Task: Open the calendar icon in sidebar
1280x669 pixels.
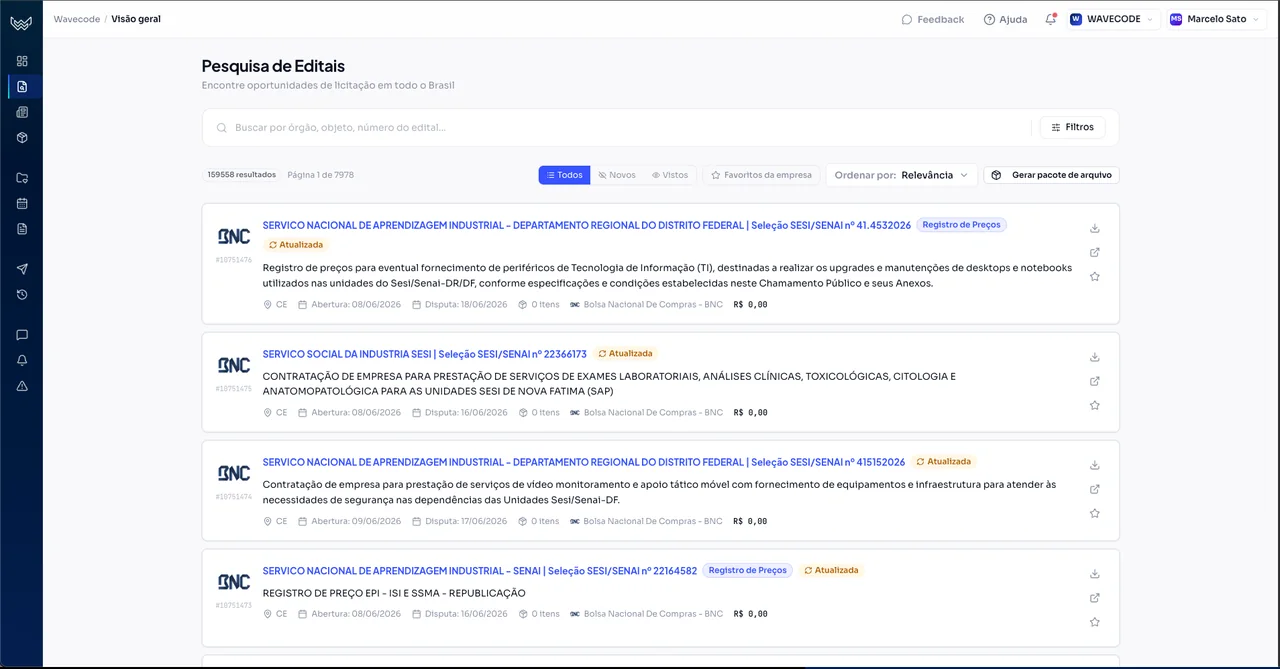Action: 22,203
